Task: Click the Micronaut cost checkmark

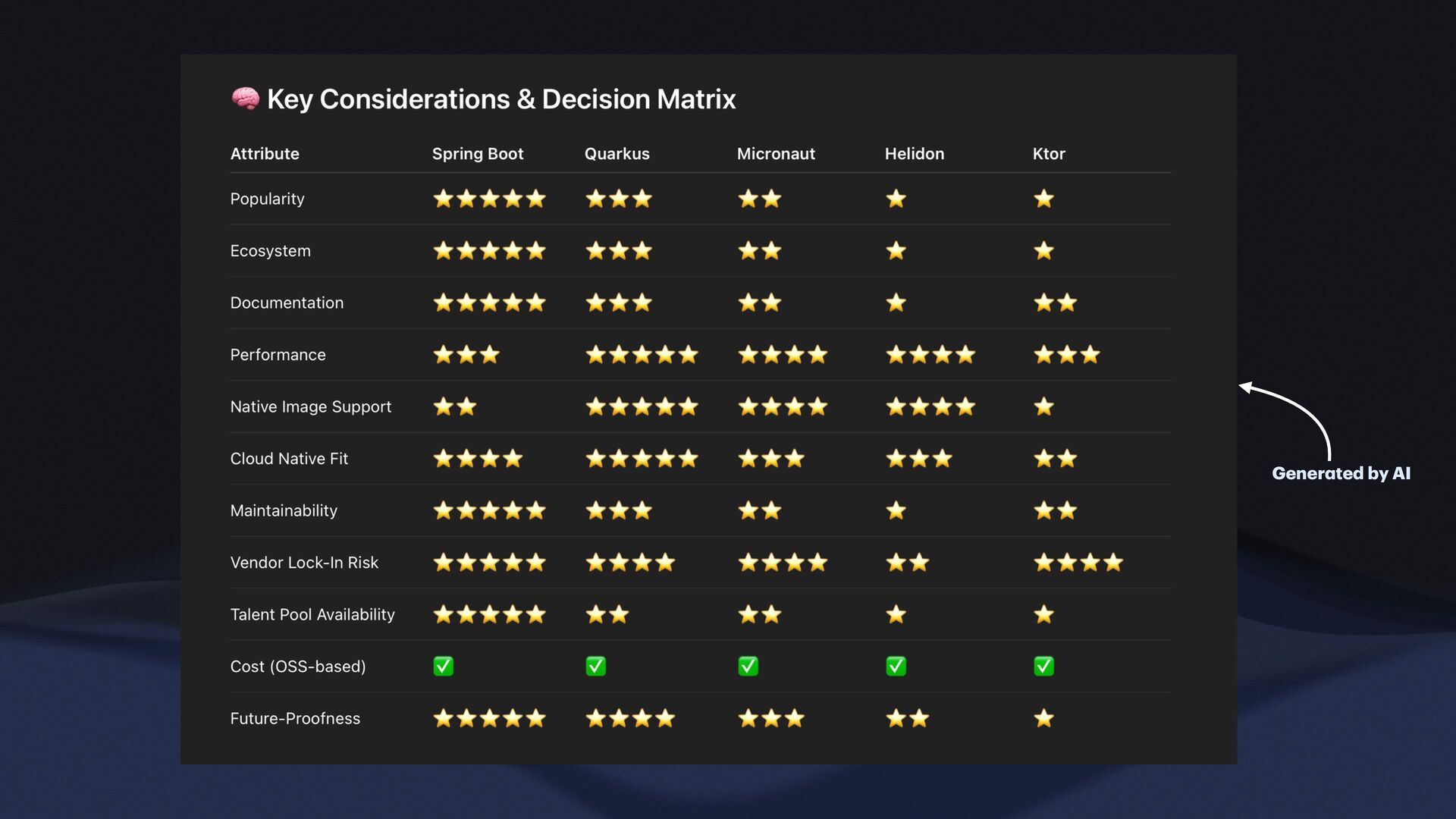Action: click(x=748, y=667)
